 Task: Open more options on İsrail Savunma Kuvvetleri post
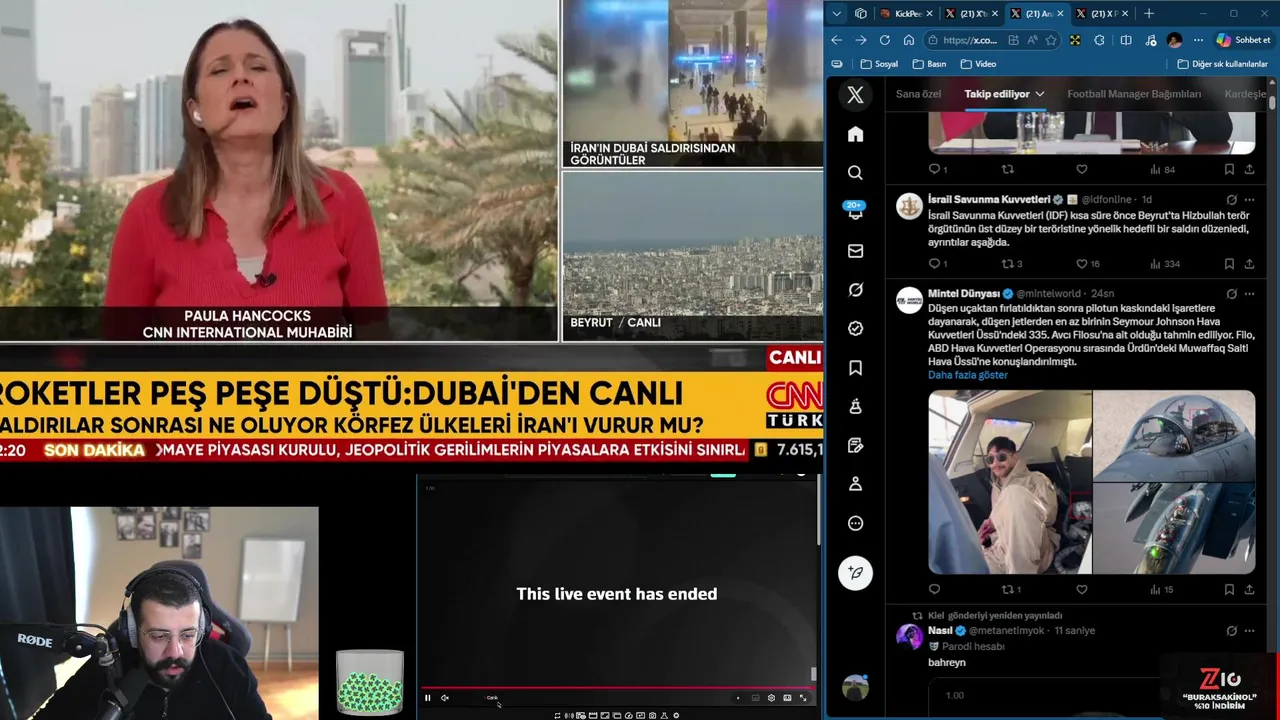(x=1249, y=200)
